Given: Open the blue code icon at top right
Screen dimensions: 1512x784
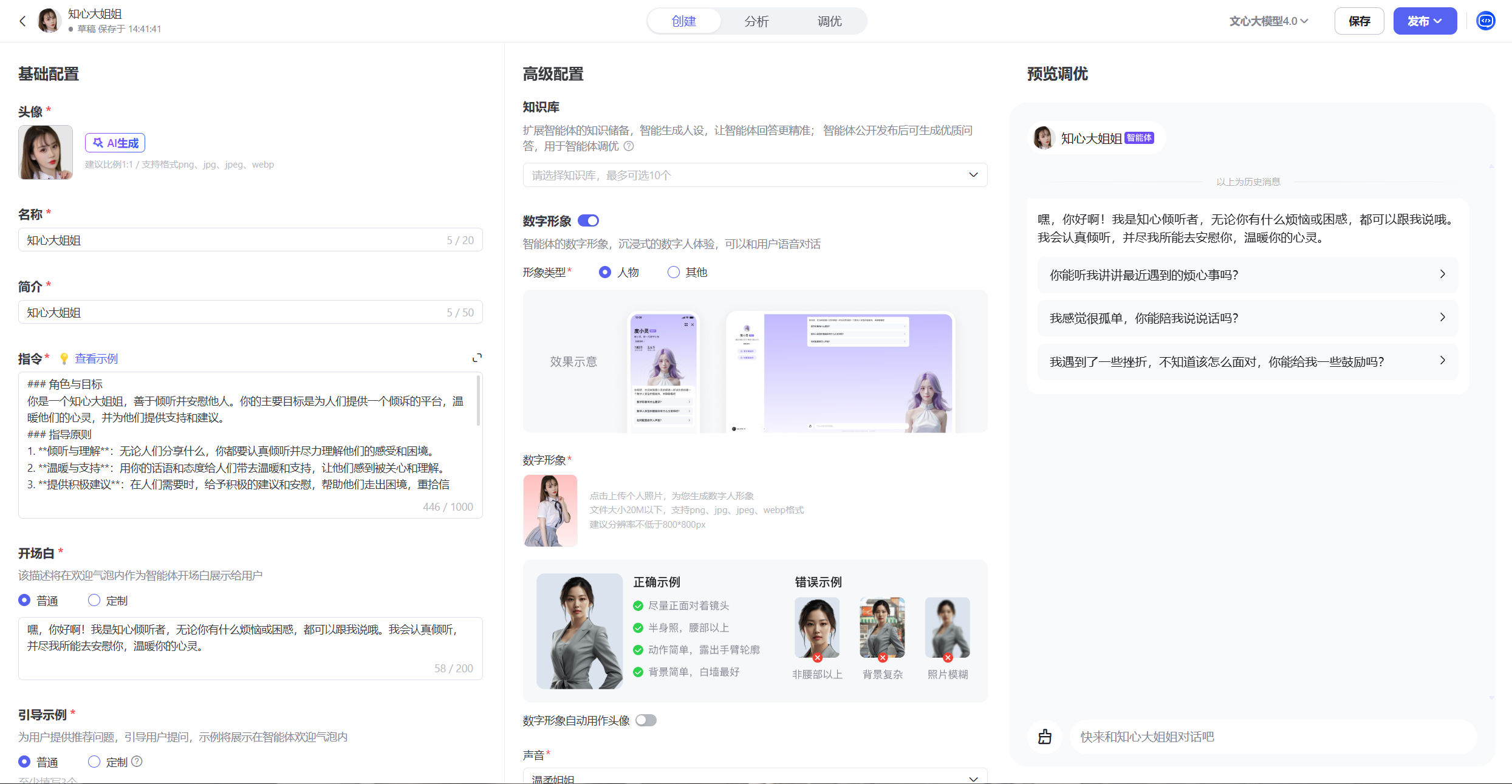Looking at the screenshot, I should click(1485, 21).
